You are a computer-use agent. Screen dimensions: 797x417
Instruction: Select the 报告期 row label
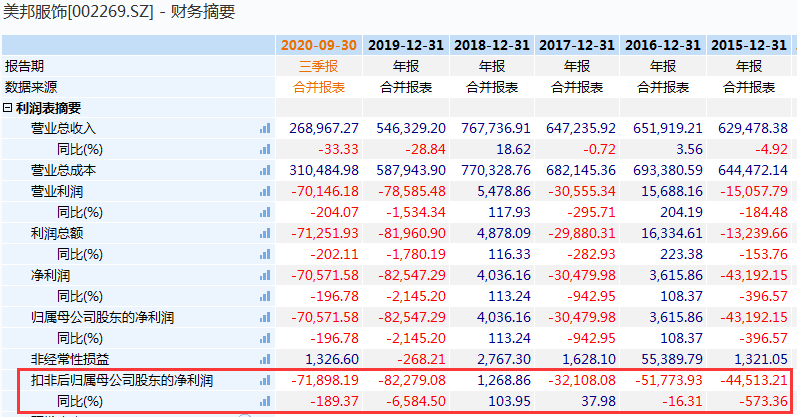(25, 66)
